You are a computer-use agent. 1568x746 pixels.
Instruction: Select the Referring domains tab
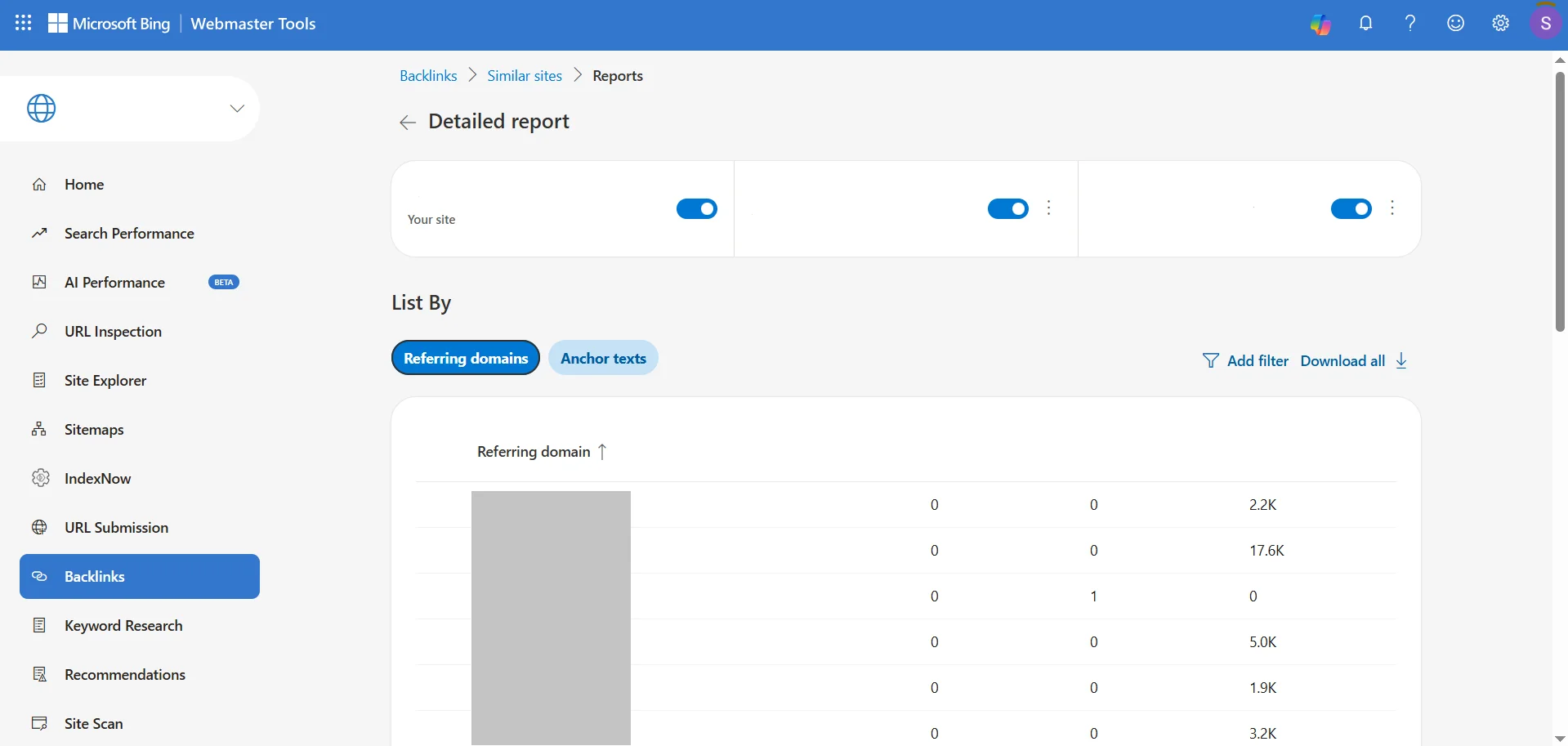pos(466,358)
